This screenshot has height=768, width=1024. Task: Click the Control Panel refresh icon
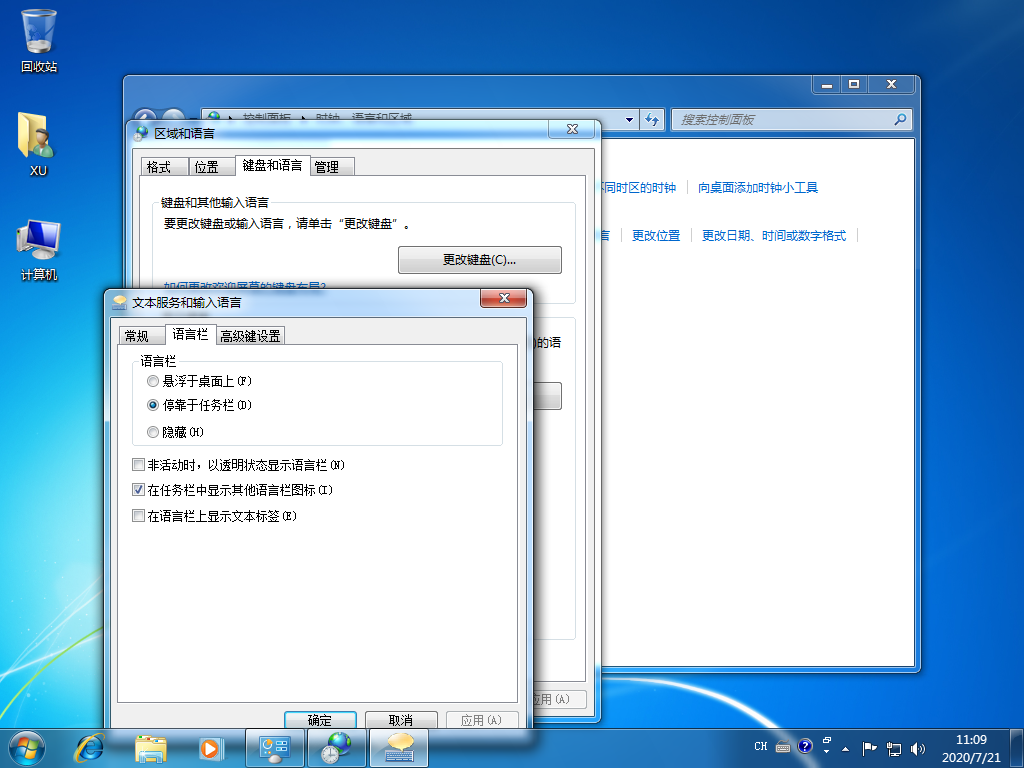pyautogui.click(x=652, y=120)
